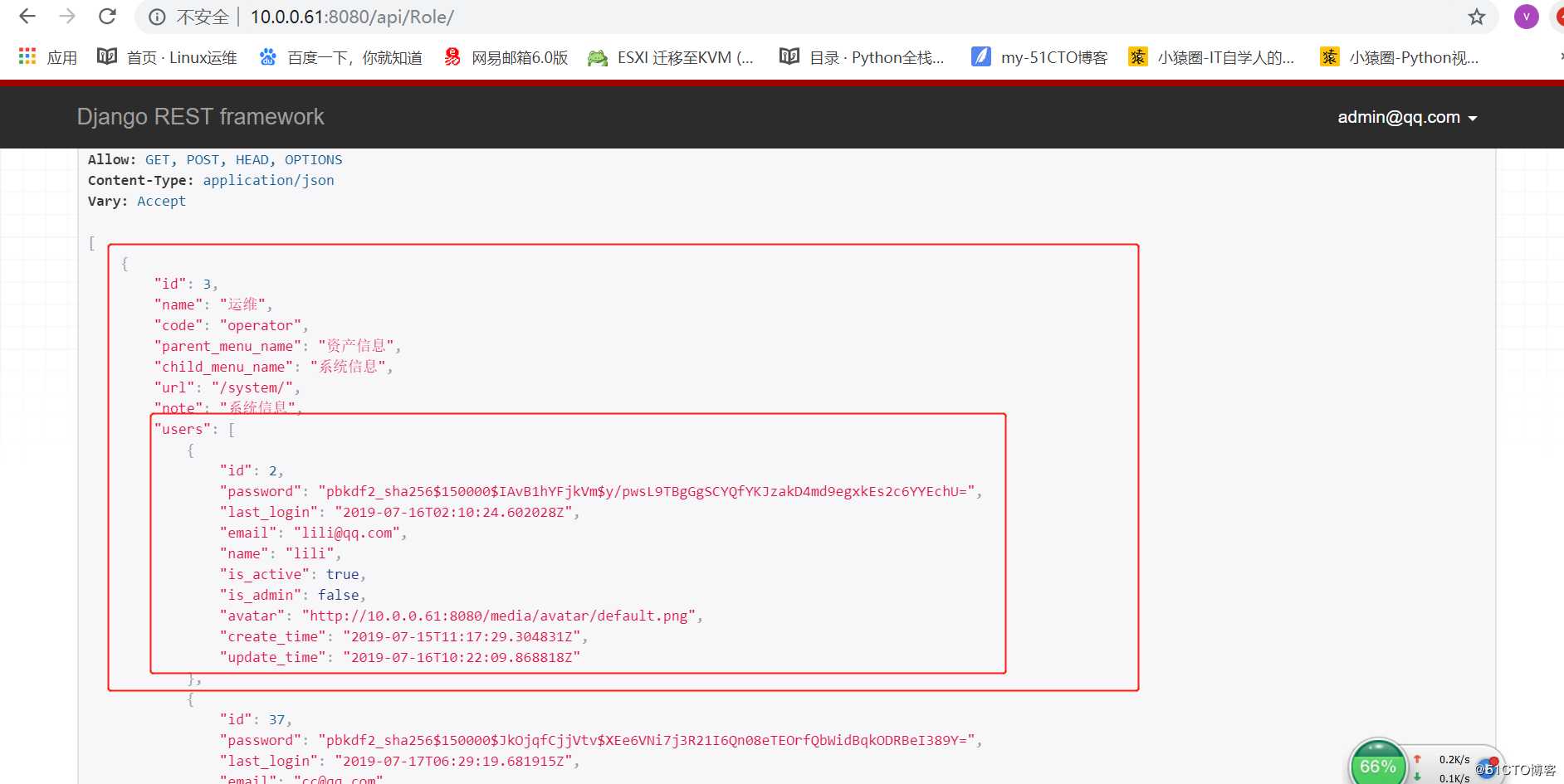
Task: Reload the page with refresh icon
Action: click(107, 16)
